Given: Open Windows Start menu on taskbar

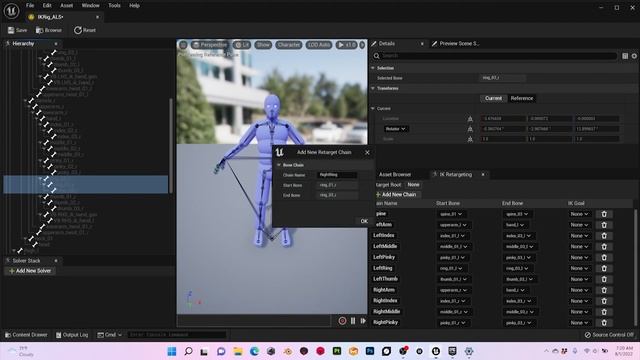Looking at the screenshot, I should (x=172, y=351).
